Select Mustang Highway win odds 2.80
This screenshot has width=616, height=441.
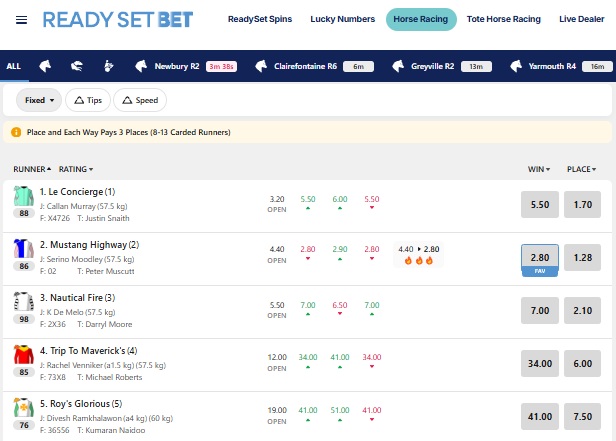(x=540, y=258)
